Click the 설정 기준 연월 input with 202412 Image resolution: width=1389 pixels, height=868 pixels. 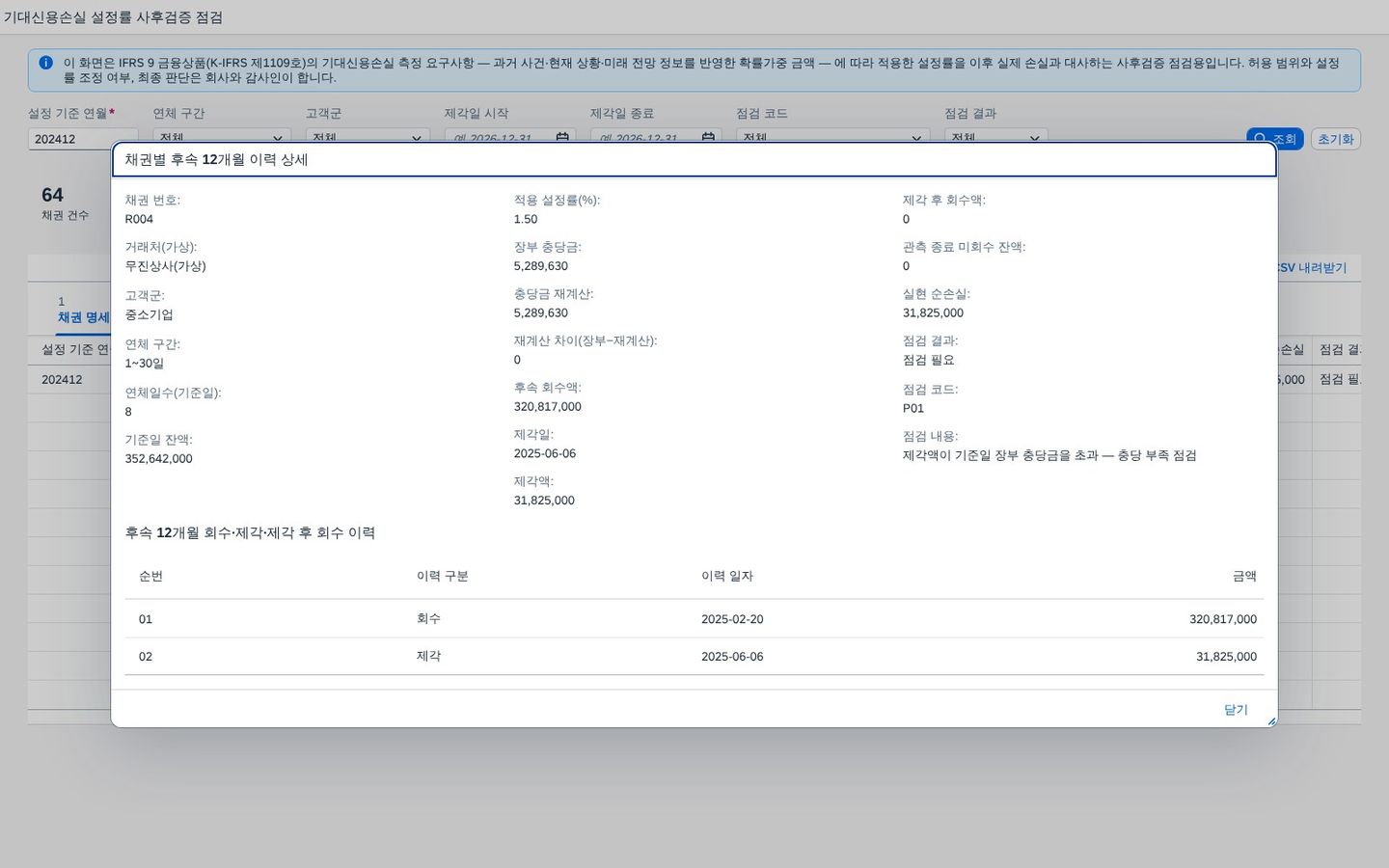(x=83, y=139)
